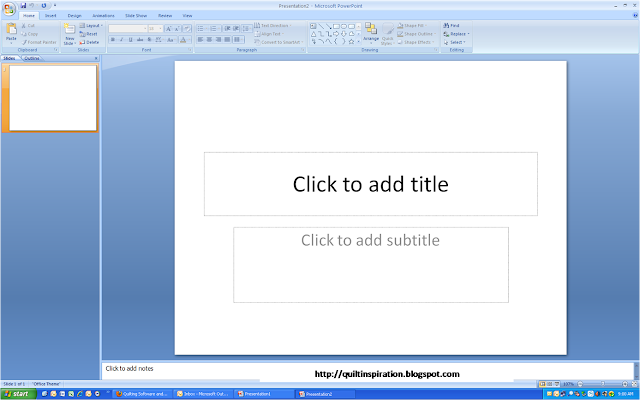The height and width of the screenshot is (400, 640).
Task: Toggle Bold formatting
Action: [x=113, y=40]
